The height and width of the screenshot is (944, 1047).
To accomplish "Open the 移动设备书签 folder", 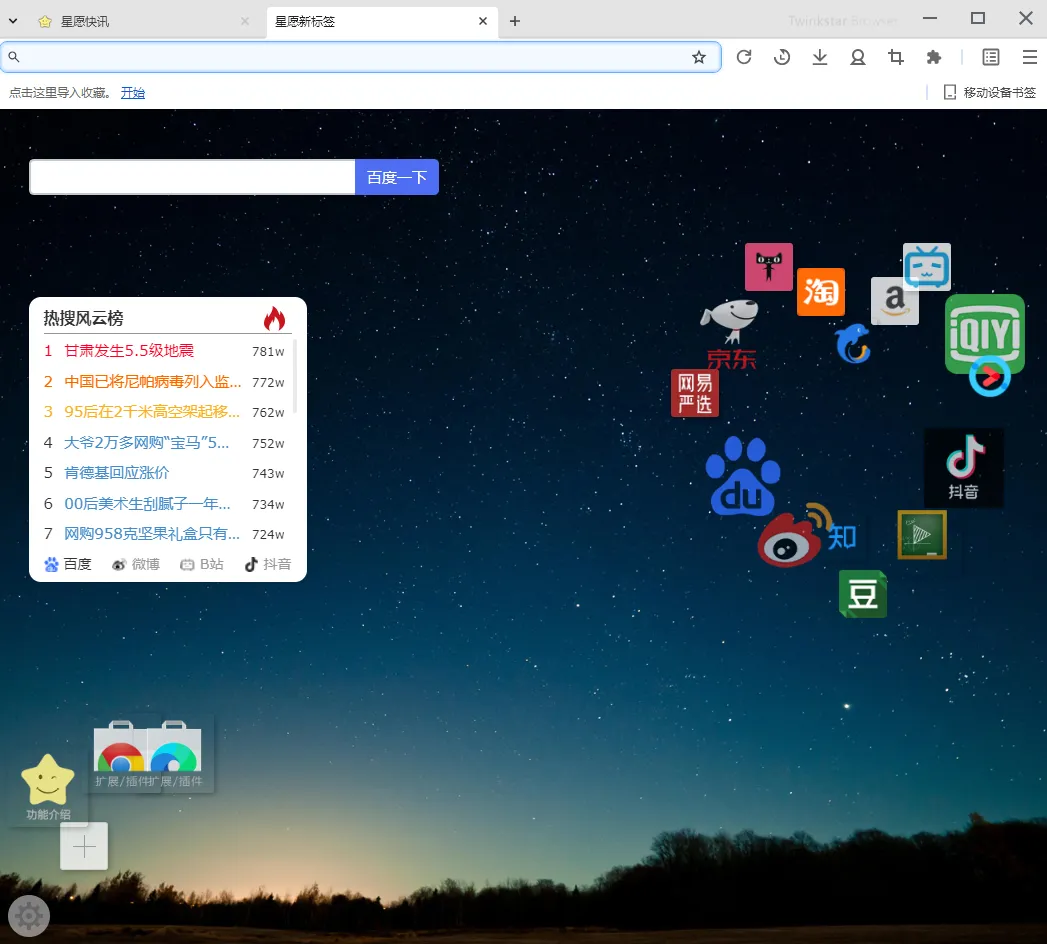I will coord(990,92).
